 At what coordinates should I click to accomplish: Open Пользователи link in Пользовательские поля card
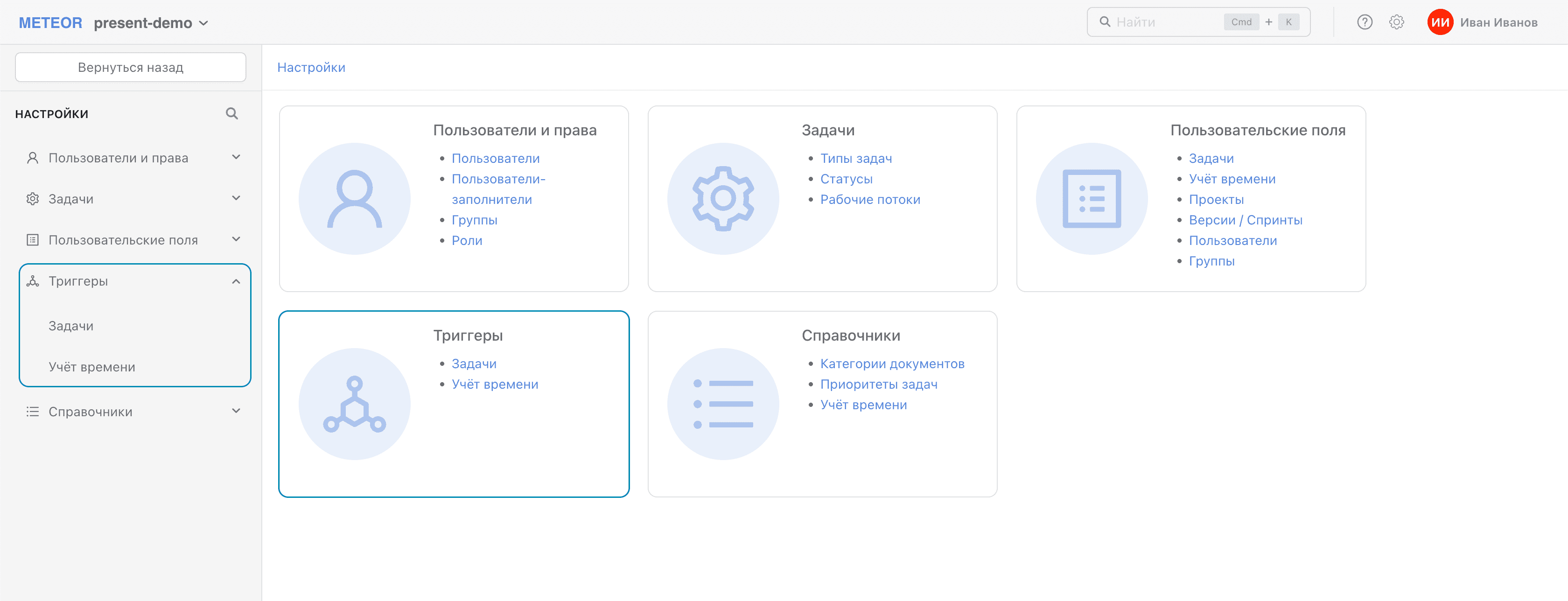pos(1232,240)
